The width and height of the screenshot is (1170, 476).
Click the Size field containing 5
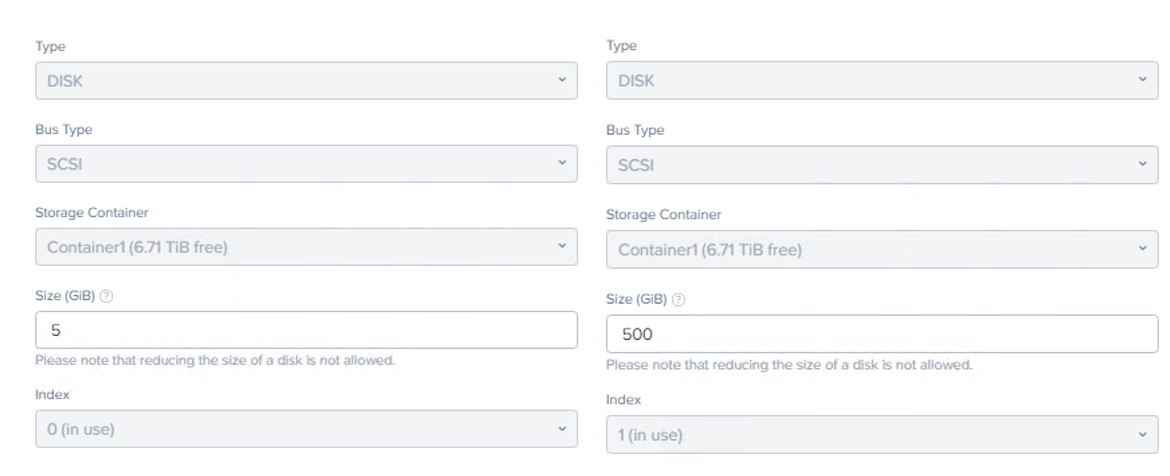pyautogui.click(x=305, y=330)
